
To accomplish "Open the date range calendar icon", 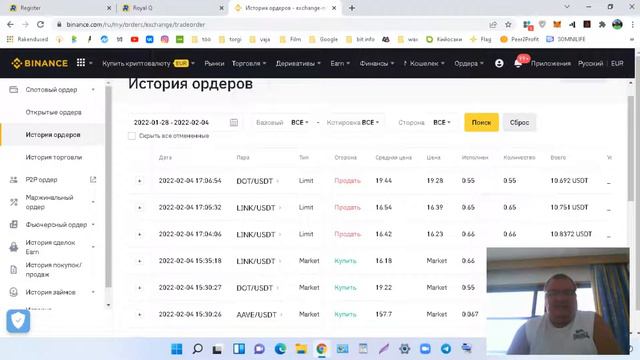I will (x=233, y=122).
